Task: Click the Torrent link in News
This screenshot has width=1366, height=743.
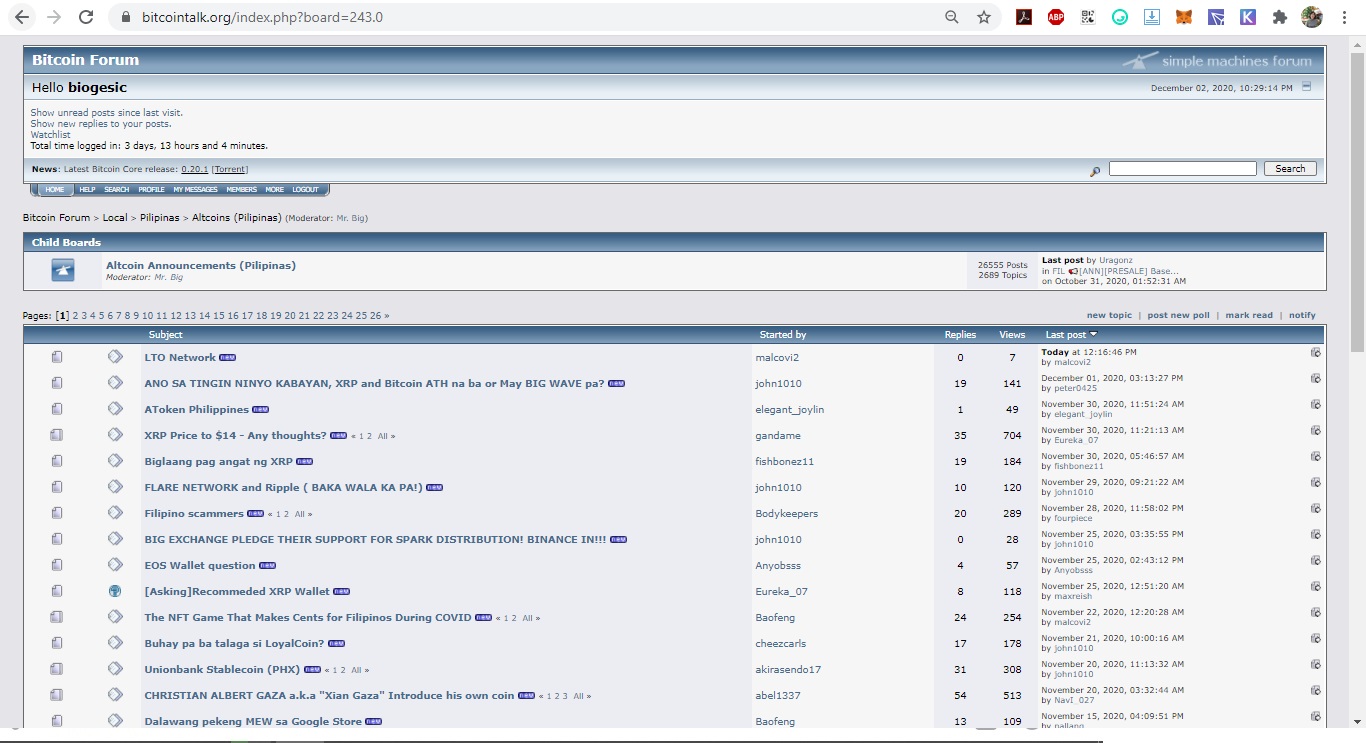Action: 230,170
